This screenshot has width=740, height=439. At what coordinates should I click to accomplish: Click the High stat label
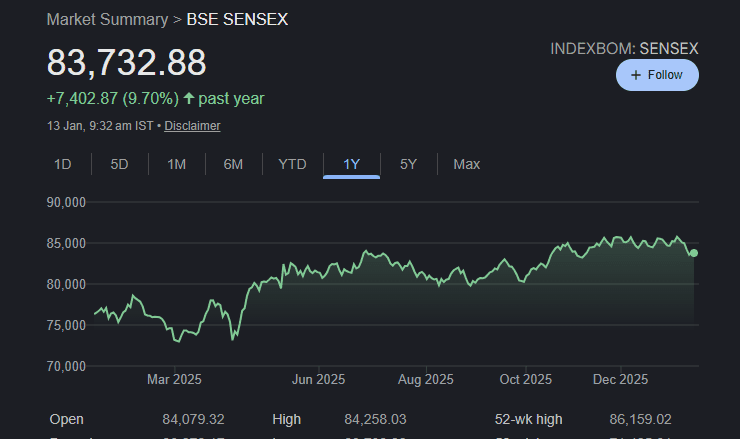[x=286, y=419]
